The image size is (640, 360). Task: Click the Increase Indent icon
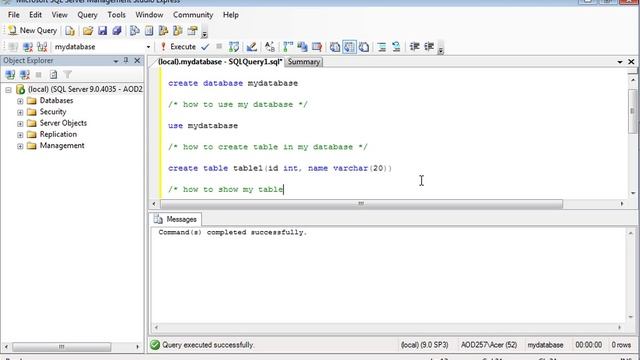tap(429, 47)
